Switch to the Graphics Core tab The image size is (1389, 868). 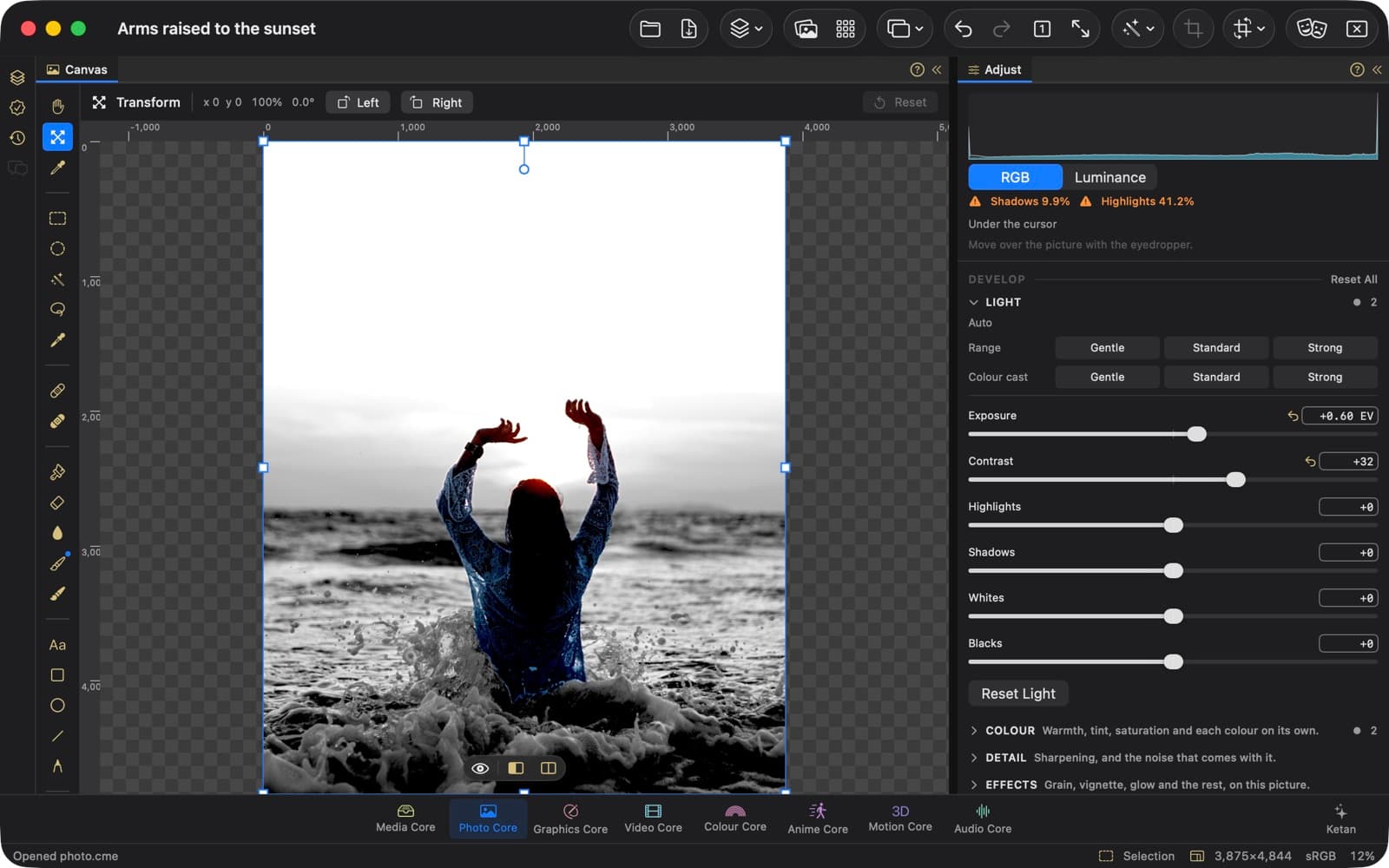tap(570, 819)
